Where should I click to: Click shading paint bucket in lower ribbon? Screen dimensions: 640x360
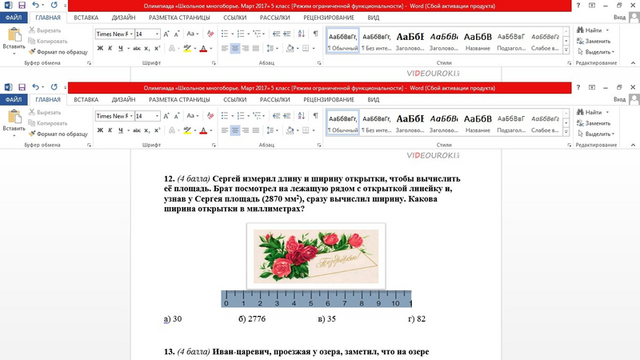(290, 130)
